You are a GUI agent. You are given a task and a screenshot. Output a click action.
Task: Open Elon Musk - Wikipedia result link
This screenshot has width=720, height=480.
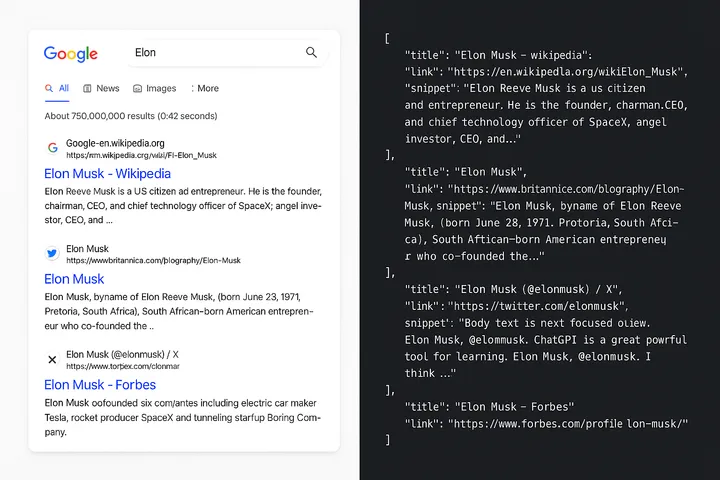click(x=107, y=174)
